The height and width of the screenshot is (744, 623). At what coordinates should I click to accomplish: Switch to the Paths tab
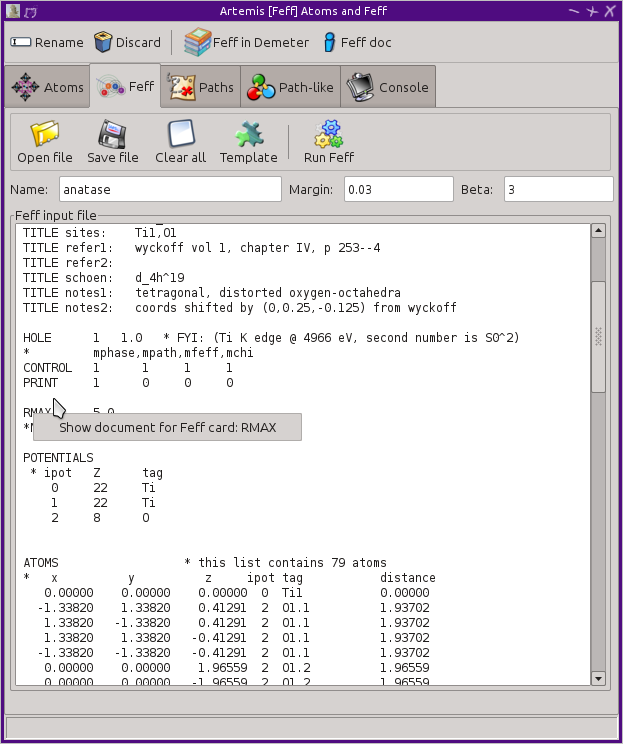pos(200,87)
